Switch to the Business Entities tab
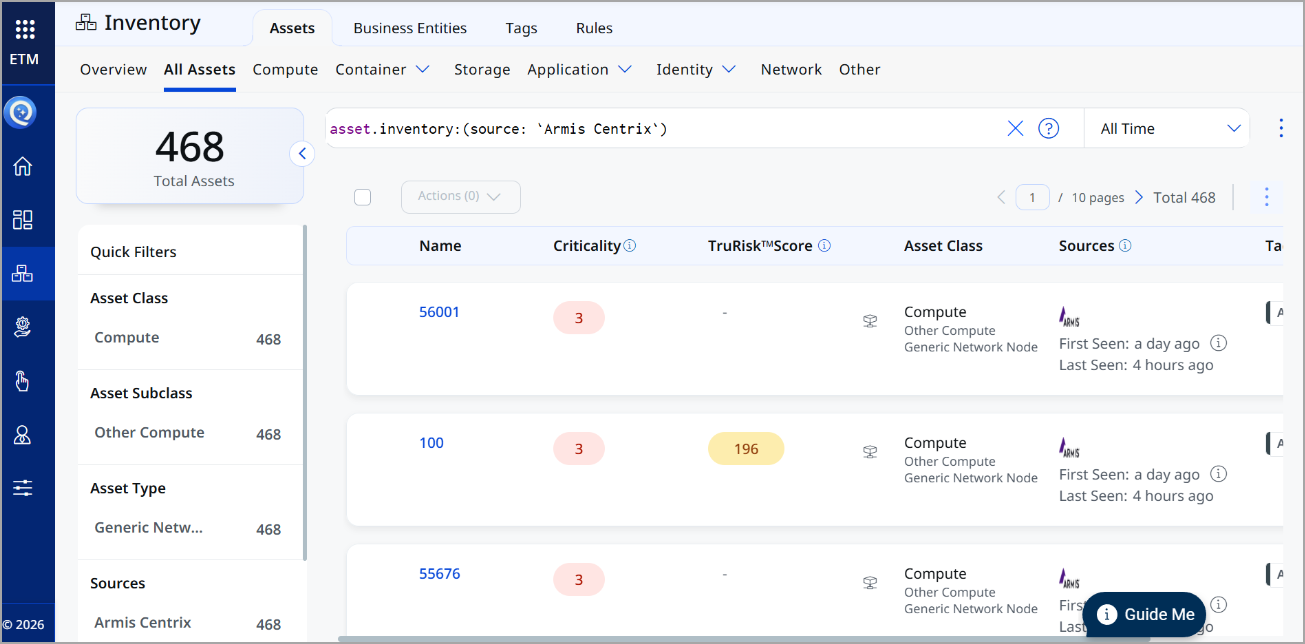Image resolution: width=1305 pixels, height=644 pixels. [410, 28]
